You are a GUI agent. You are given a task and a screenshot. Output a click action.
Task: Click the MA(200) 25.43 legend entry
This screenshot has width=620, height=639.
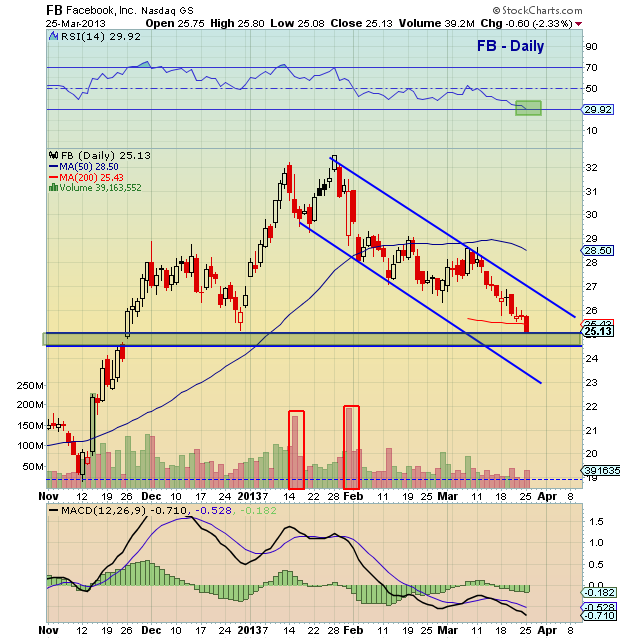pyautogui.click(x=86, y=177)
